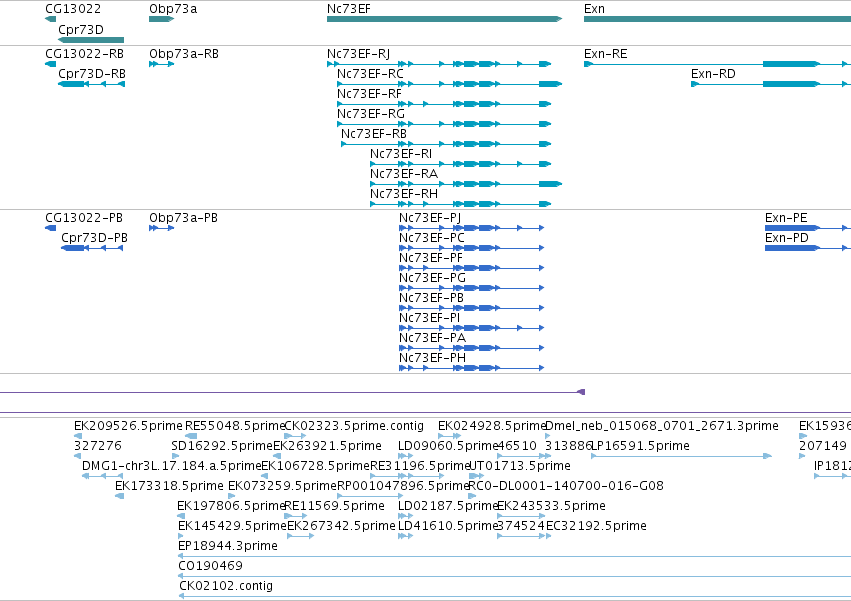This screenshot has height=601, width=851.
Task: Click protein Nc73EF-PI
Action: 472,328
